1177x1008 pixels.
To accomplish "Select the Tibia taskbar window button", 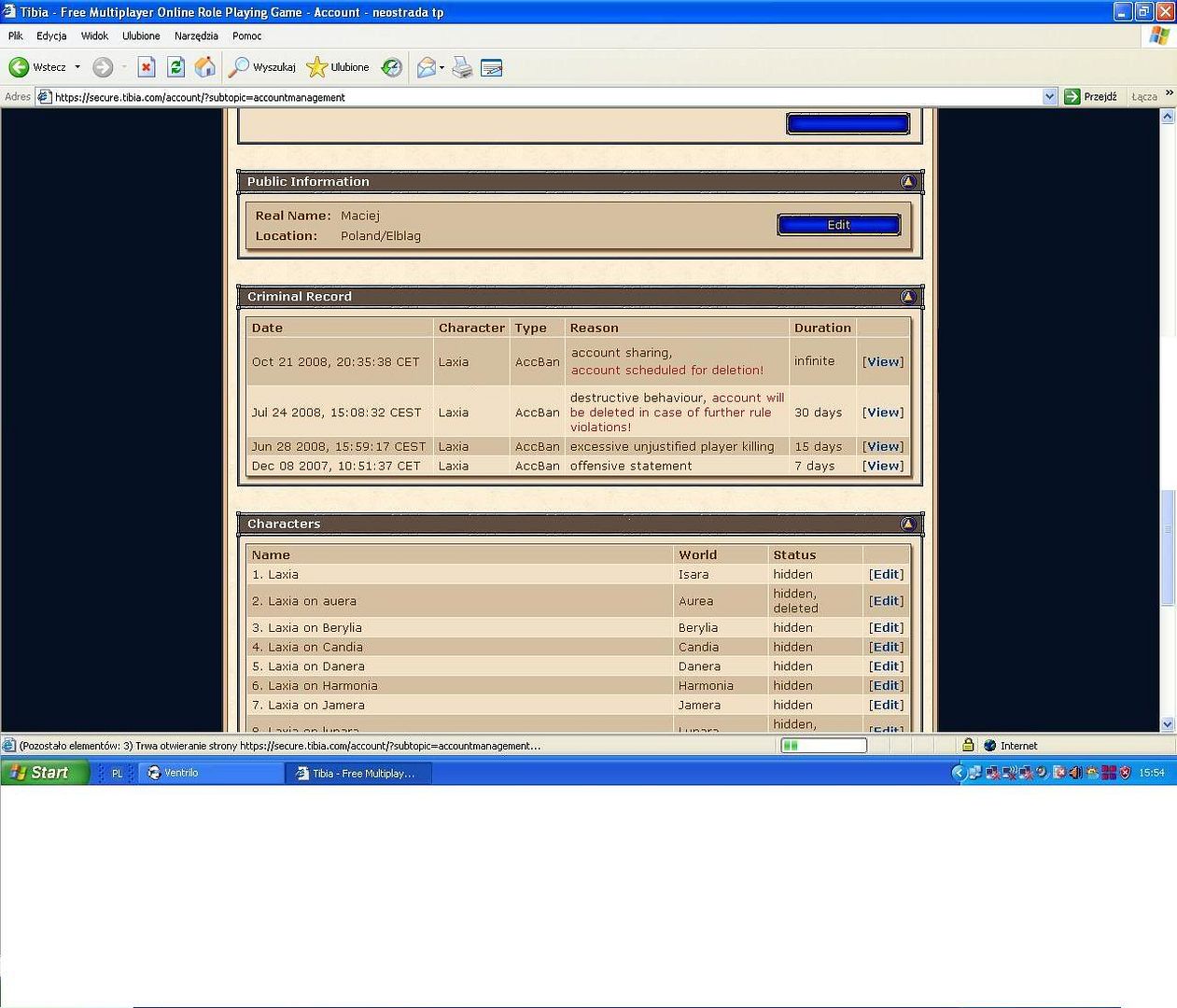I will [x=358, y=773].
